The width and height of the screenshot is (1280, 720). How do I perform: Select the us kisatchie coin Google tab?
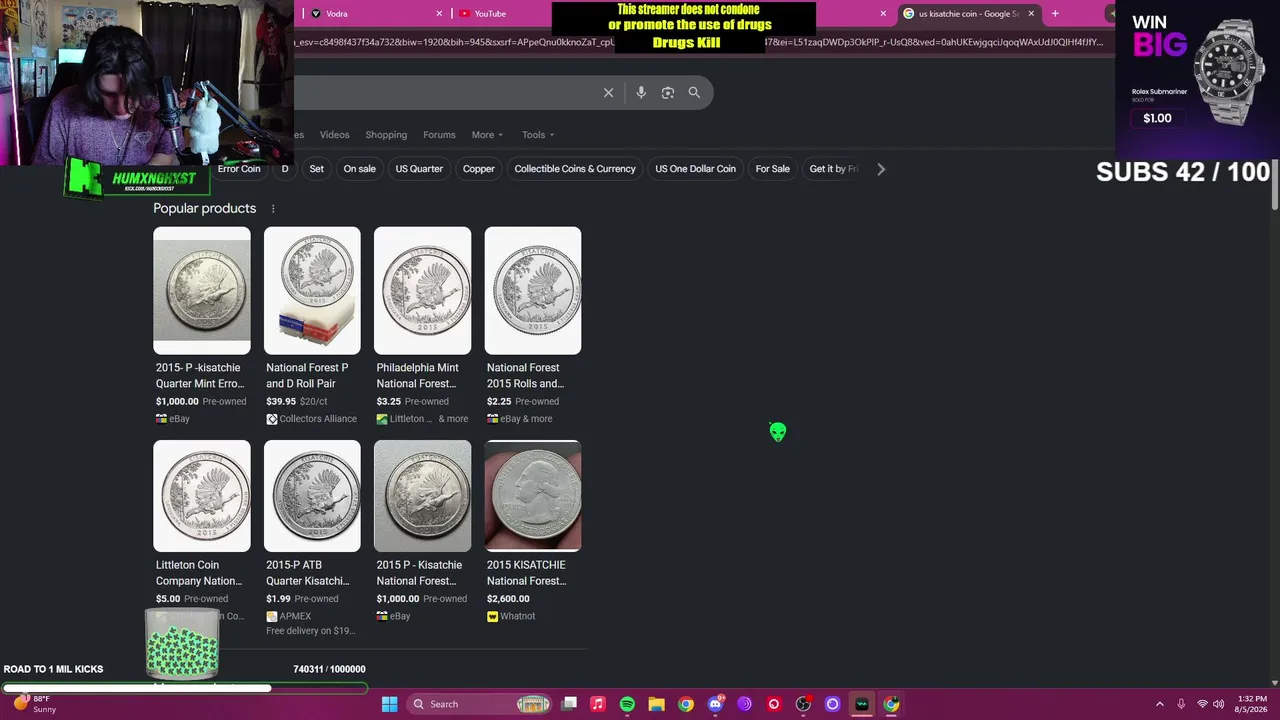[968, 14]
